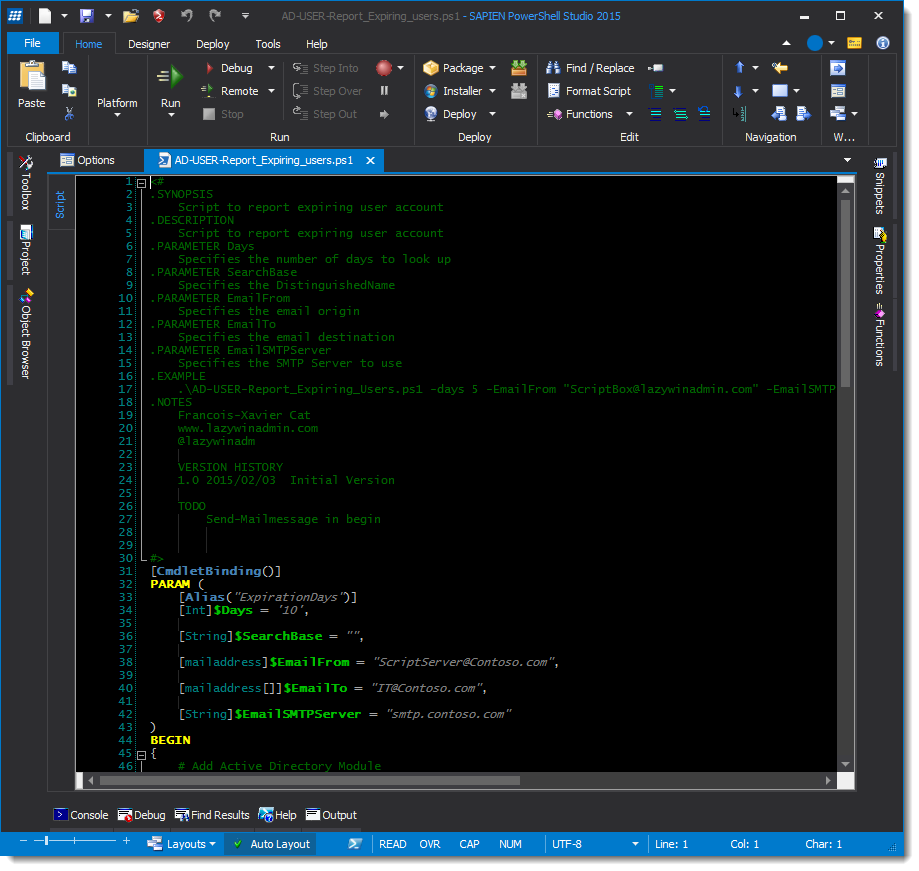Viewport: 919px width, 871px height.
Task: Select the Cut scissors icon
Action: point(68,113)
